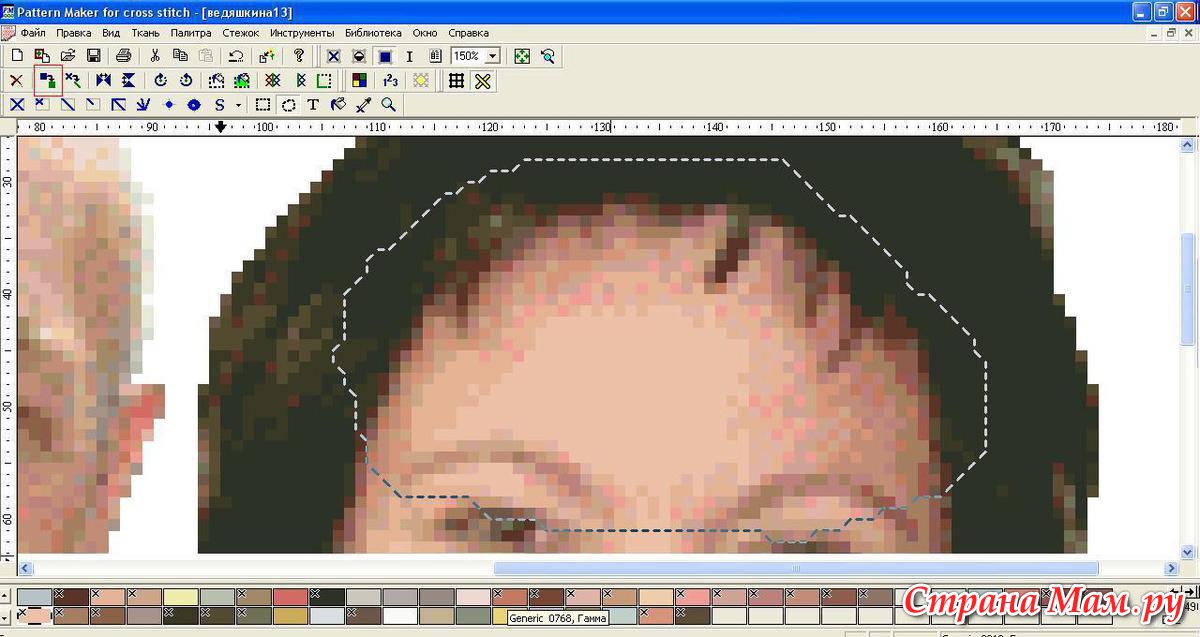Image resolution: width=1200 pixels, height=637 pixels.
Task: Select the red palette swatch
Action: (291, 596)
